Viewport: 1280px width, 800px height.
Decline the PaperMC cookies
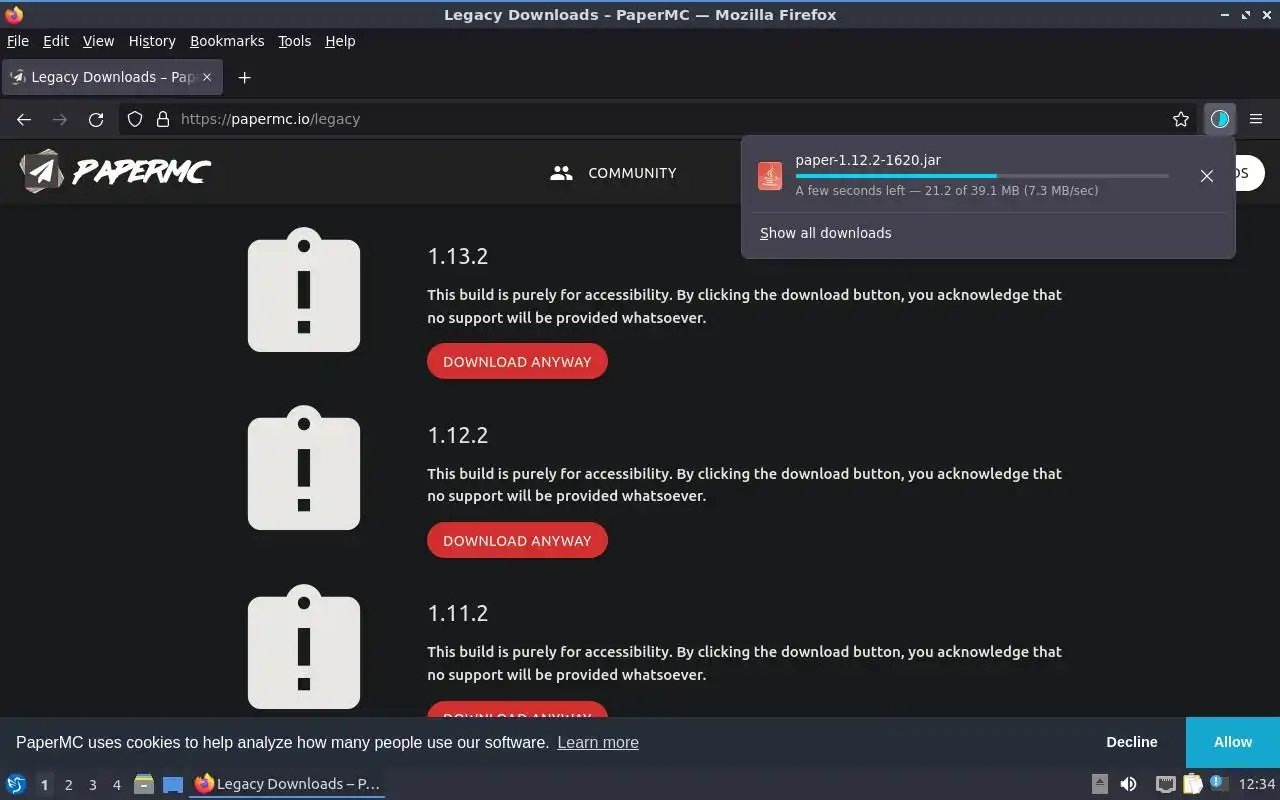(1132, 742)
